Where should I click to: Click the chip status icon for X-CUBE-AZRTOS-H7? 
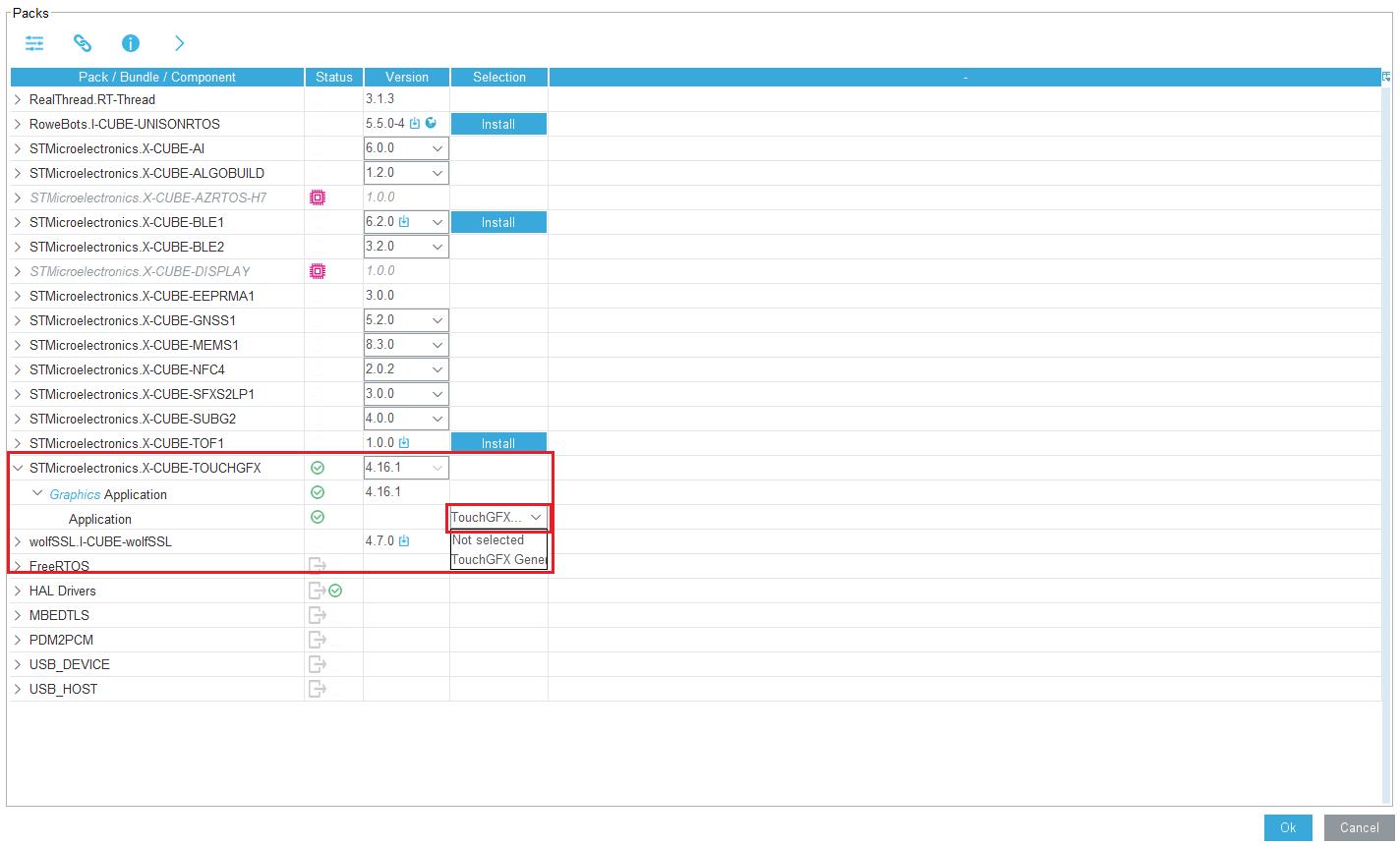click(318, 197)
